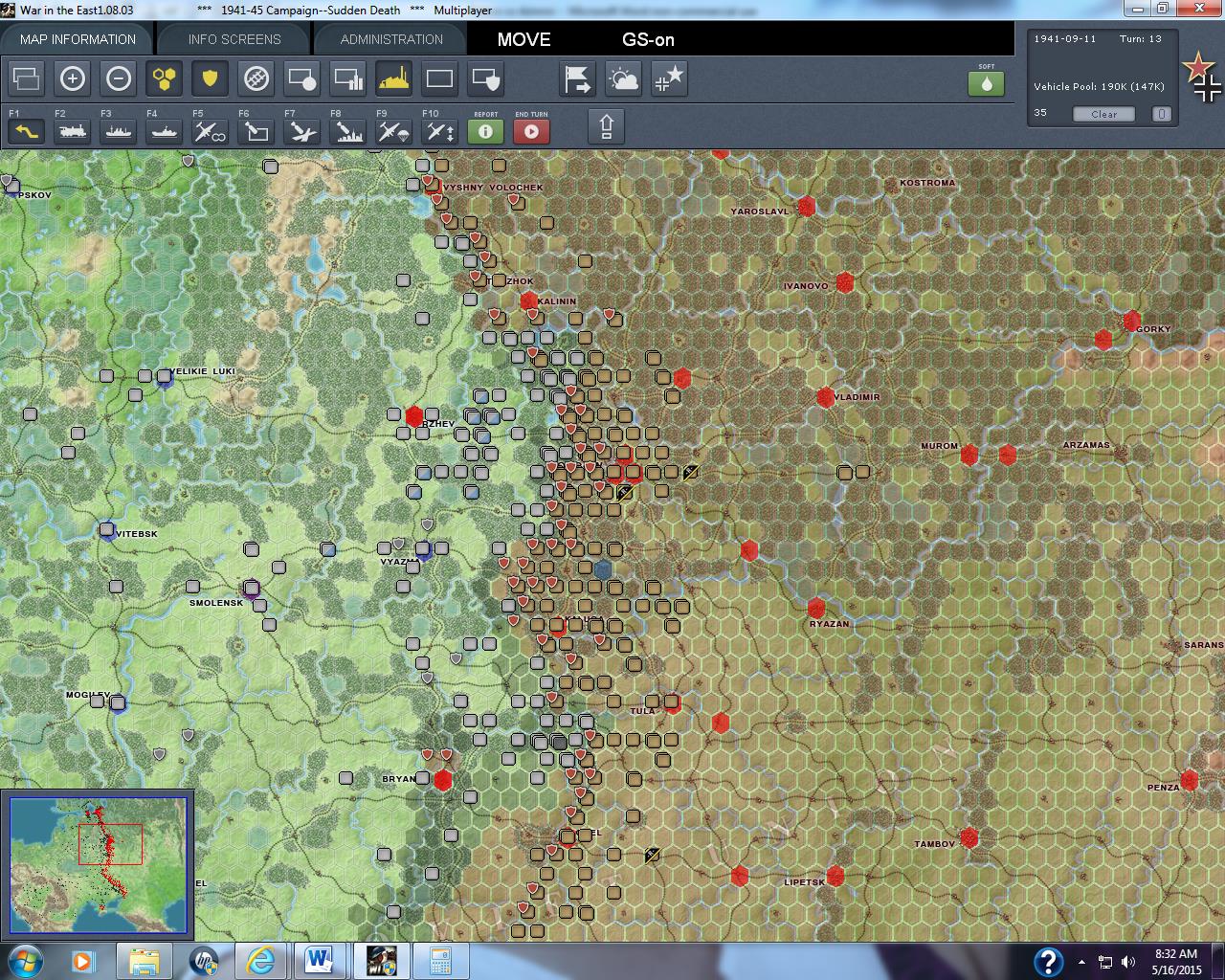Select the red hex at Penza
The width and height of the screenshot is (1225, 980).
point(1189,780)
